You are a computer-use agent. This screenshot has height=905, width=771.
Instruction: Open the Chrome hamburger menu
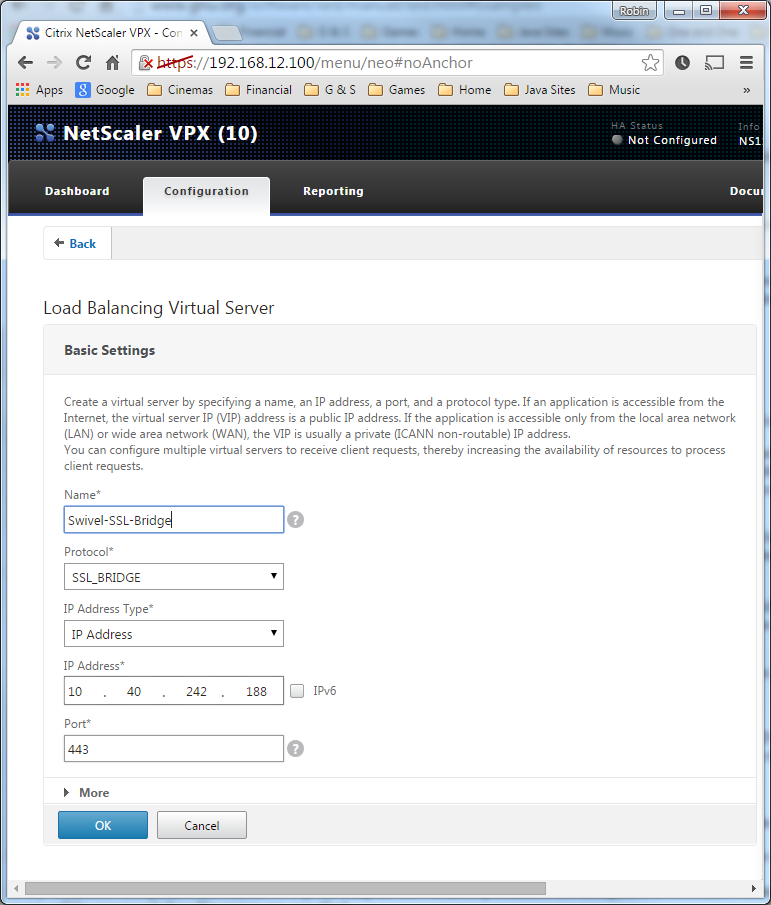tap(747, 62)
